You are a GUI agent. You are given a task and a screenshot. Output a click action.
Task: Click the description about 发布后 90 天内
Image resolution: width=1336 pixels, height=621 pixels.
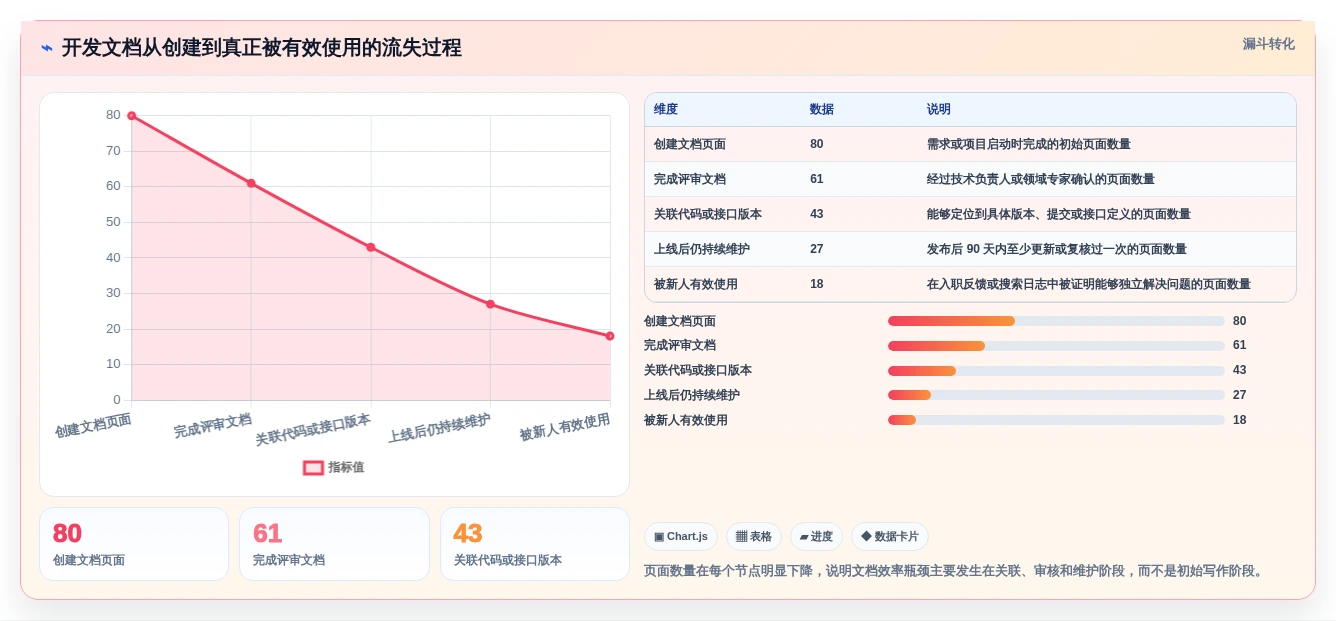point(1059,249)
